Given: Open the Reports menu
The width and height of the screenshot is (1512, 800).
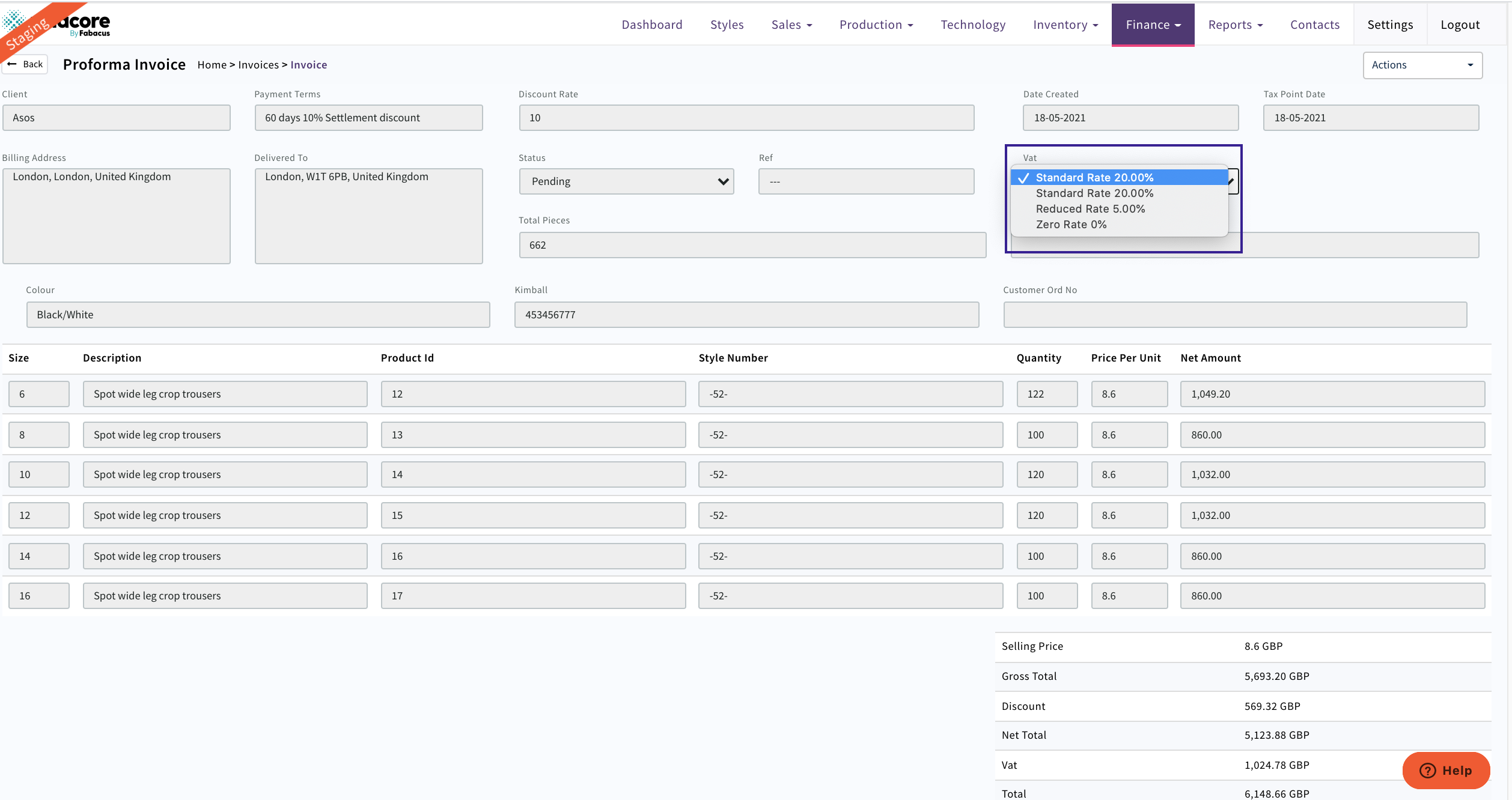Looking at the screenshot, I should click(x=1235, y=25).
